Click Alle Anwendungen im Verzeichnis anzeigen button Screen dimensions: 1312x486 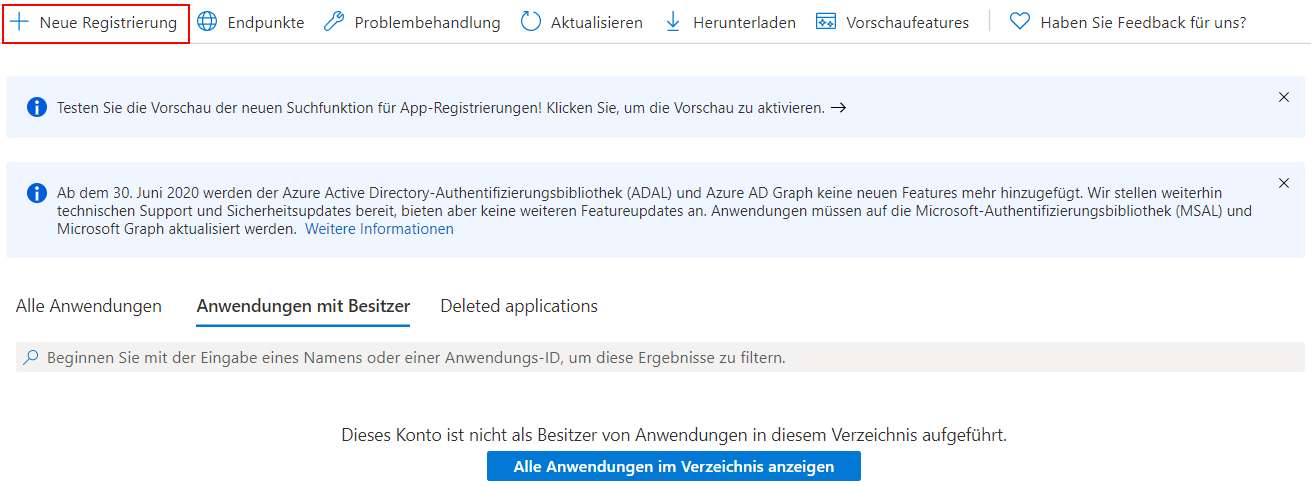(674, 467)
